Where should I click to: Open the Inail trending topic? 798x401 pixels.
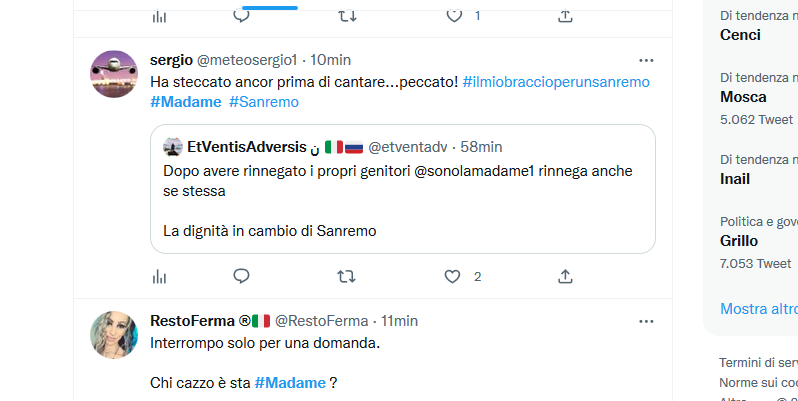(x=735, y=179)
